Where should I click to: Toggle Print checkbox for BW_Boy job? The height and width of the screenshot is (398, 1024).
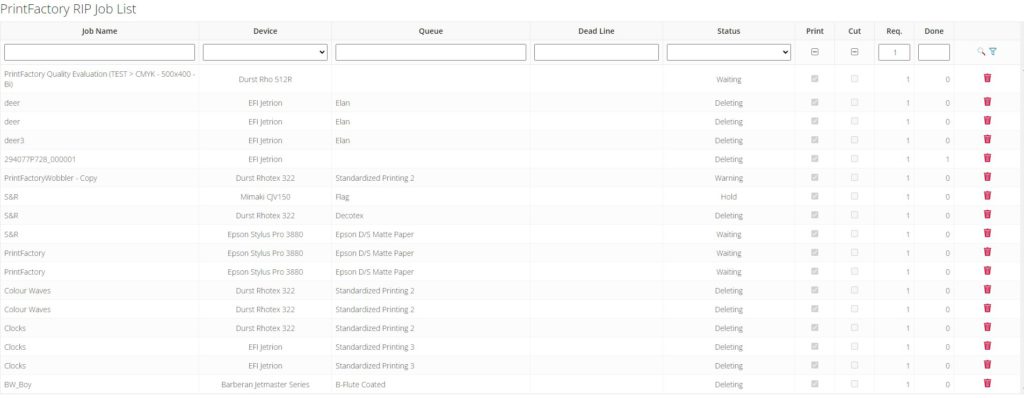(x=814, y=384)
